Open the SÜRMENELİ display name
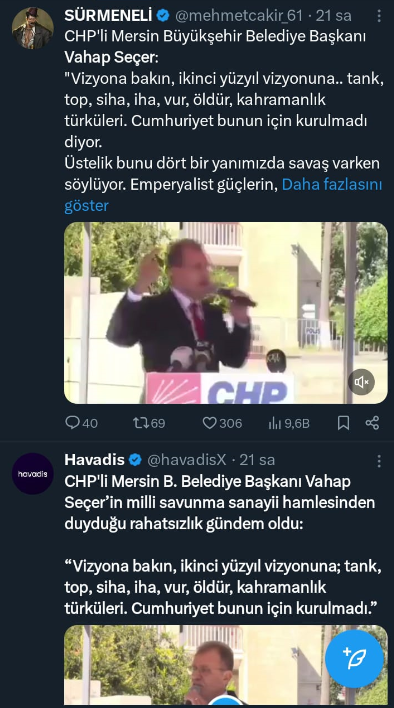The image size is (394, 708). point(108,16)
